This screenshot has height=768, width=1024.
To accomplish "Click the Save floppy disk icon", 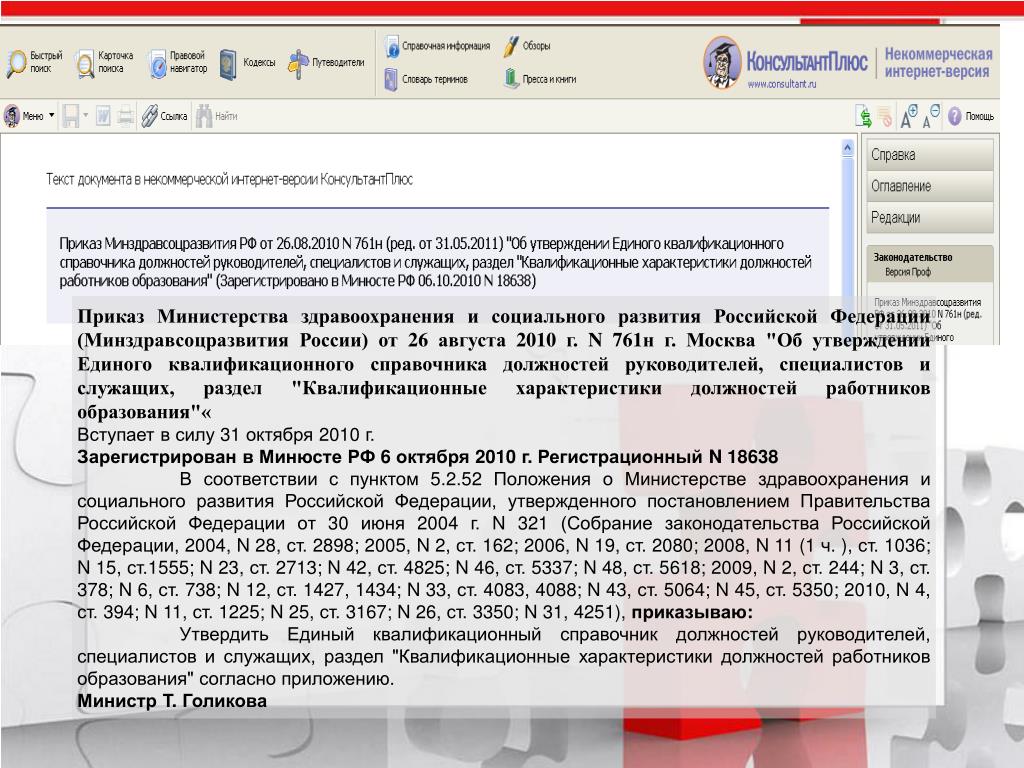I will pos(70,116).
